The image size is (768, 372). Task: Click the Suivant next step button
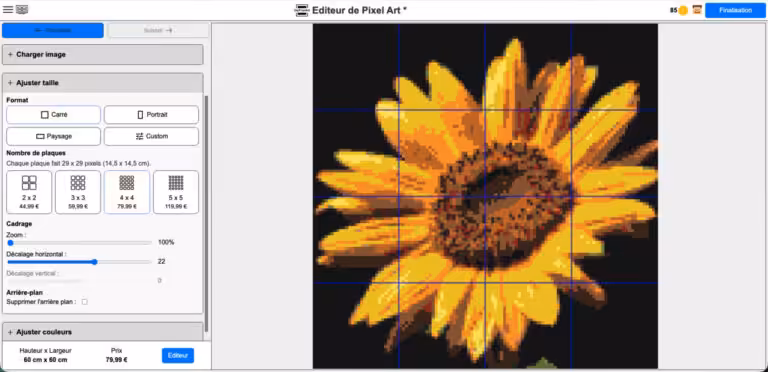pos(158,30)
